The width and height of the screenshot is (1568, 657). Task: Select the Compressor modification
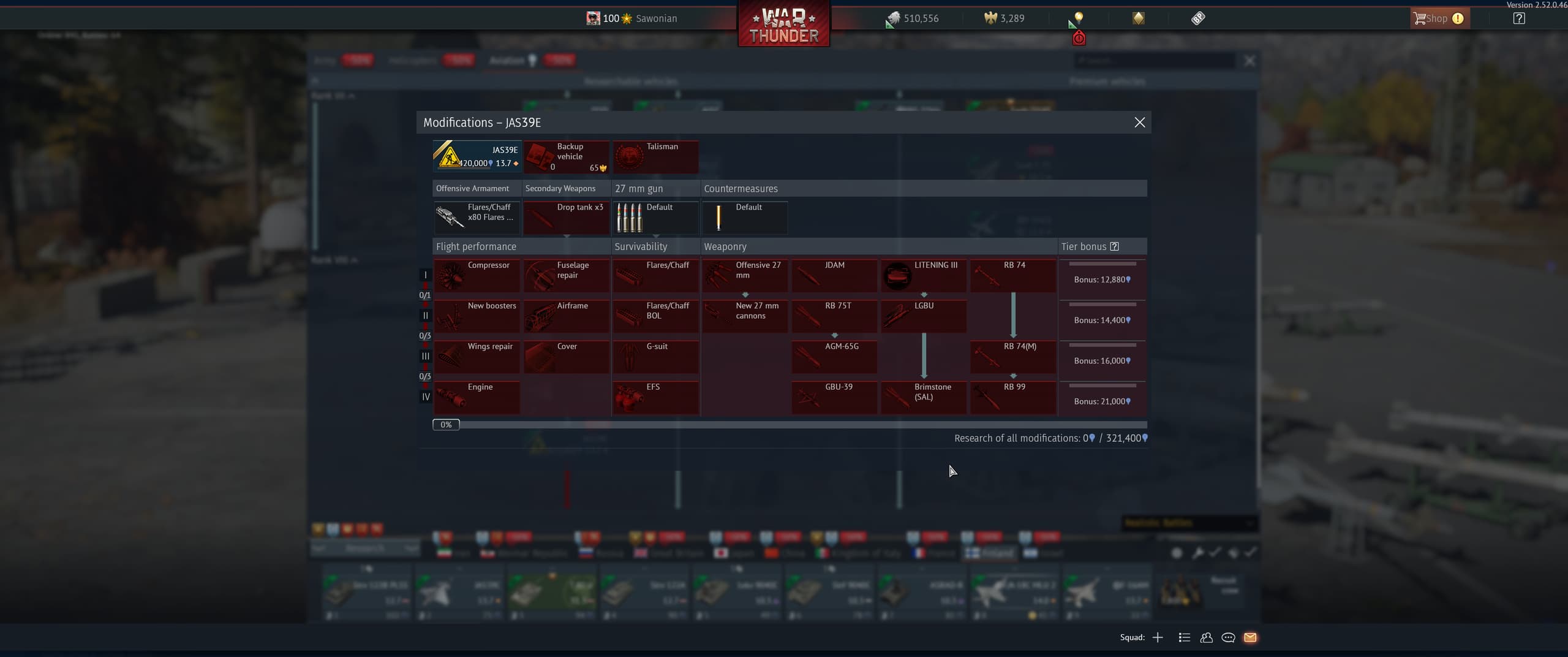(x=477, y=276)
